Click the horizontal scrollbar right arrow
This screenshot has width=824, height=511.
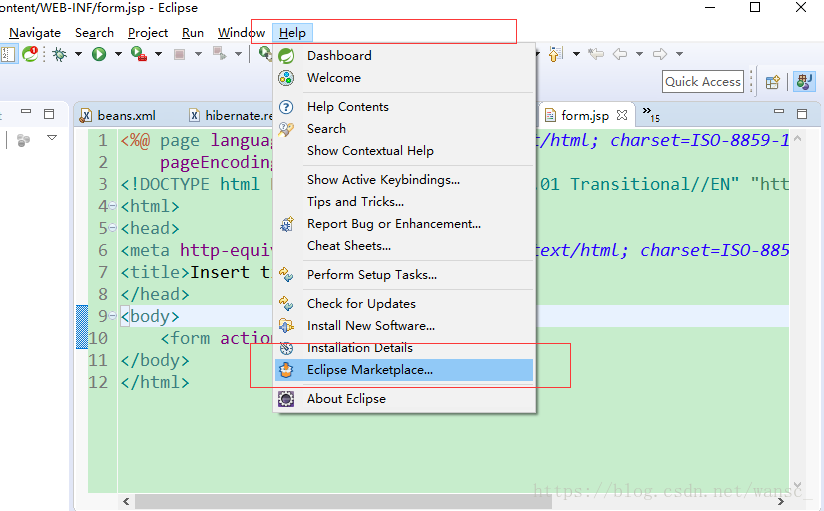pyautogui.click(x=781, y=502)
